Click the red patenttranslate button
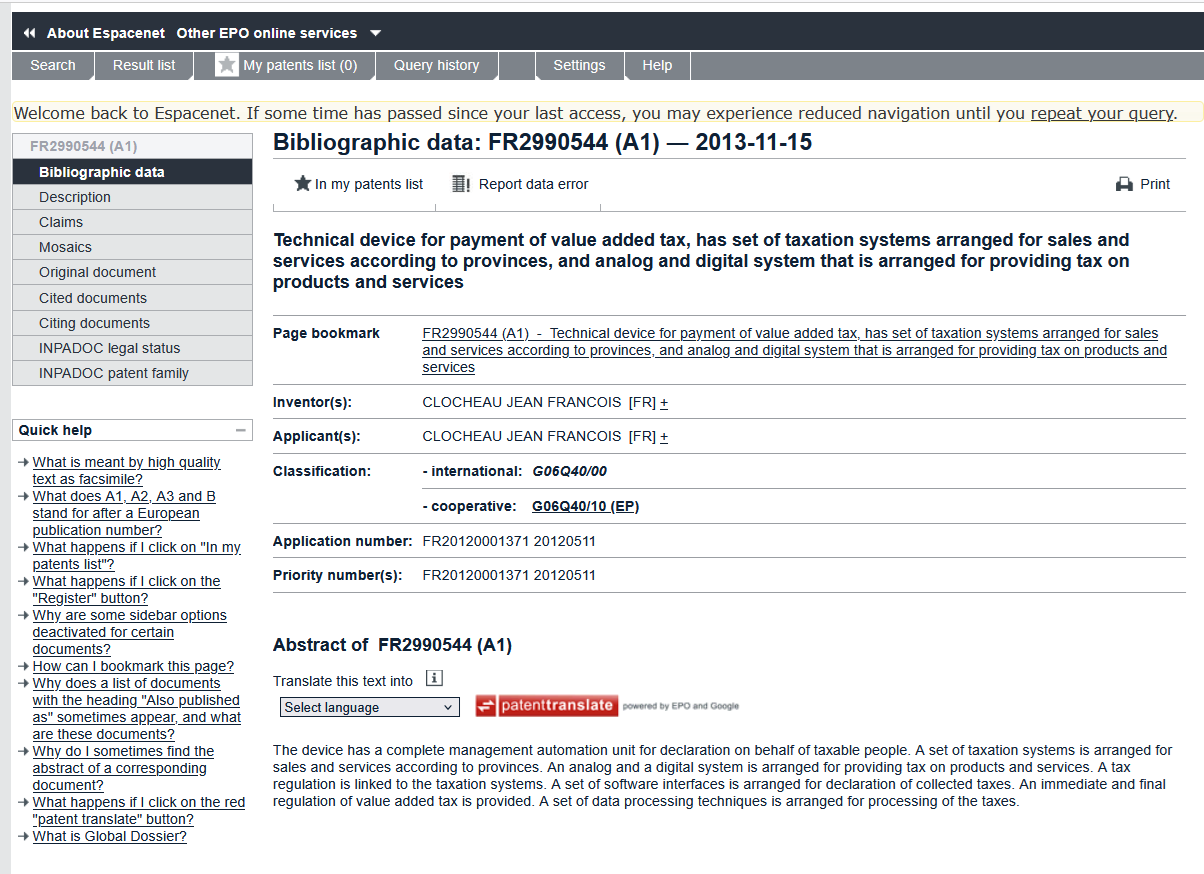Image resolution: width=1204 pixels, height=874 pixels. [x=546, y=705]
